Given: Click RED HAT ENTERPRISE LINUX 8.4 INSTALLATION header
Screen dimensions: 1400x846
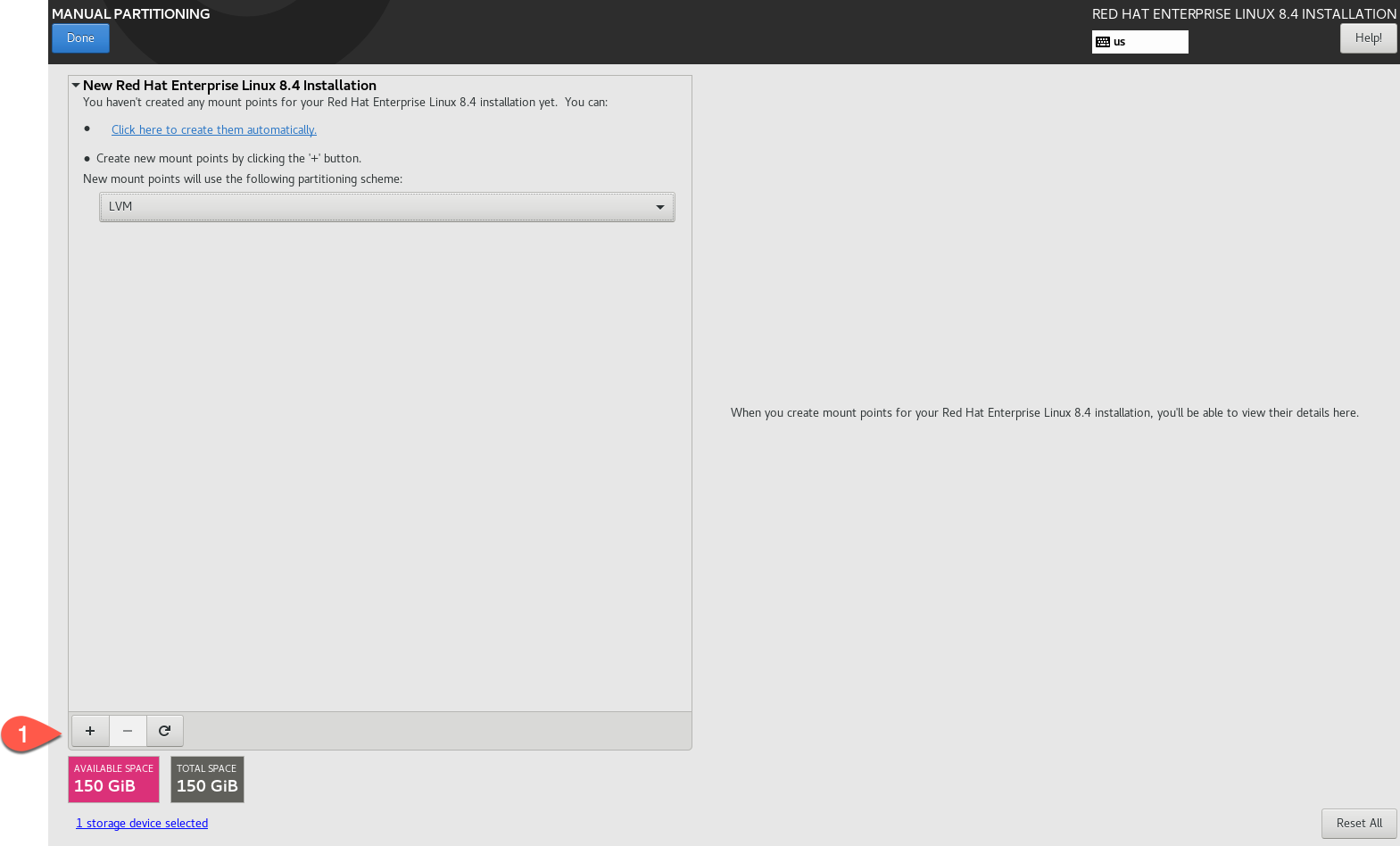Looking at the screenshot, I should point(1244,14).
